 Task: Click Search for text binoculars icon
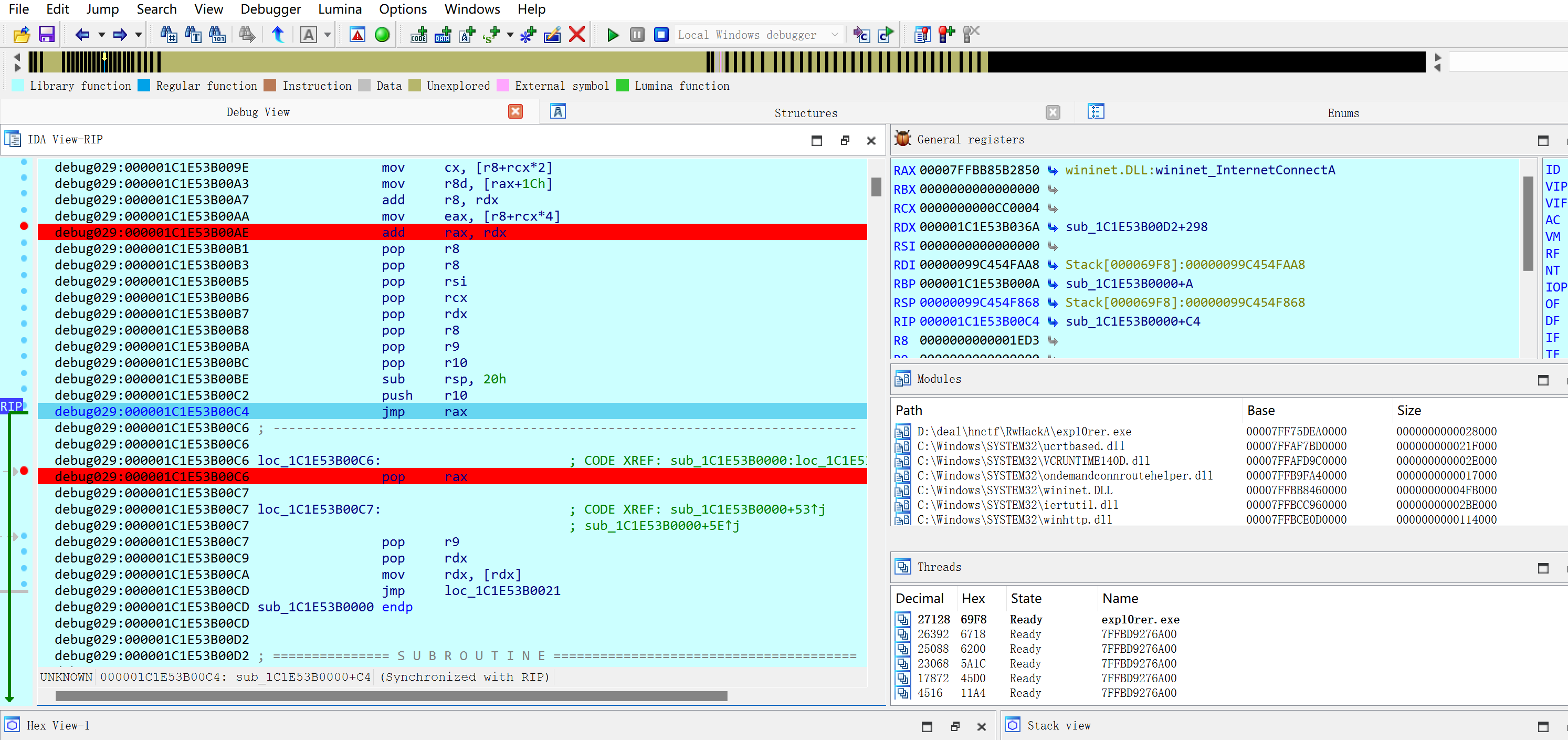coord(193,35)
